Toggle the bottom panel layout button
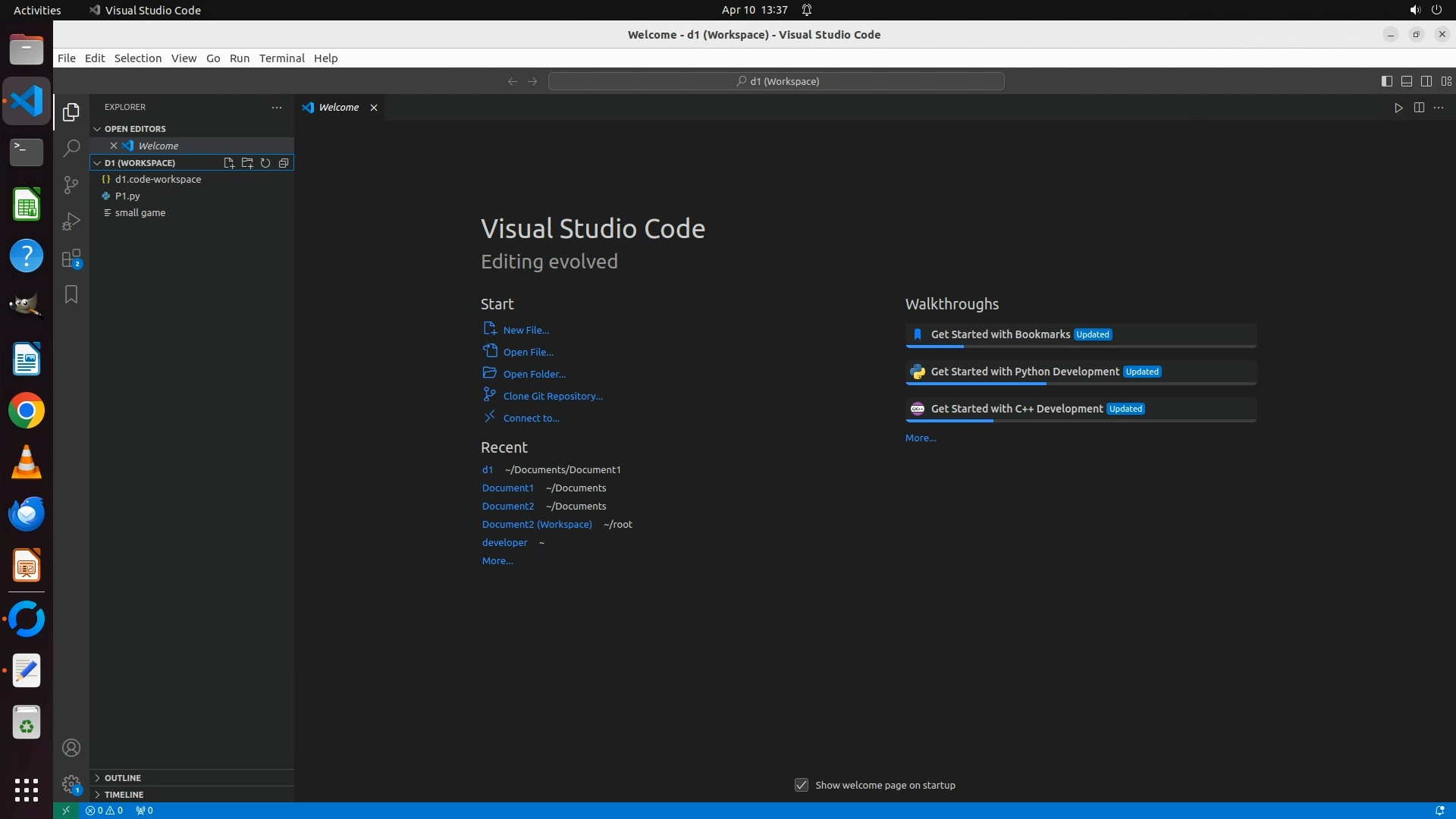This screenshot has height=819, width=1456. tap(1406, 81)
